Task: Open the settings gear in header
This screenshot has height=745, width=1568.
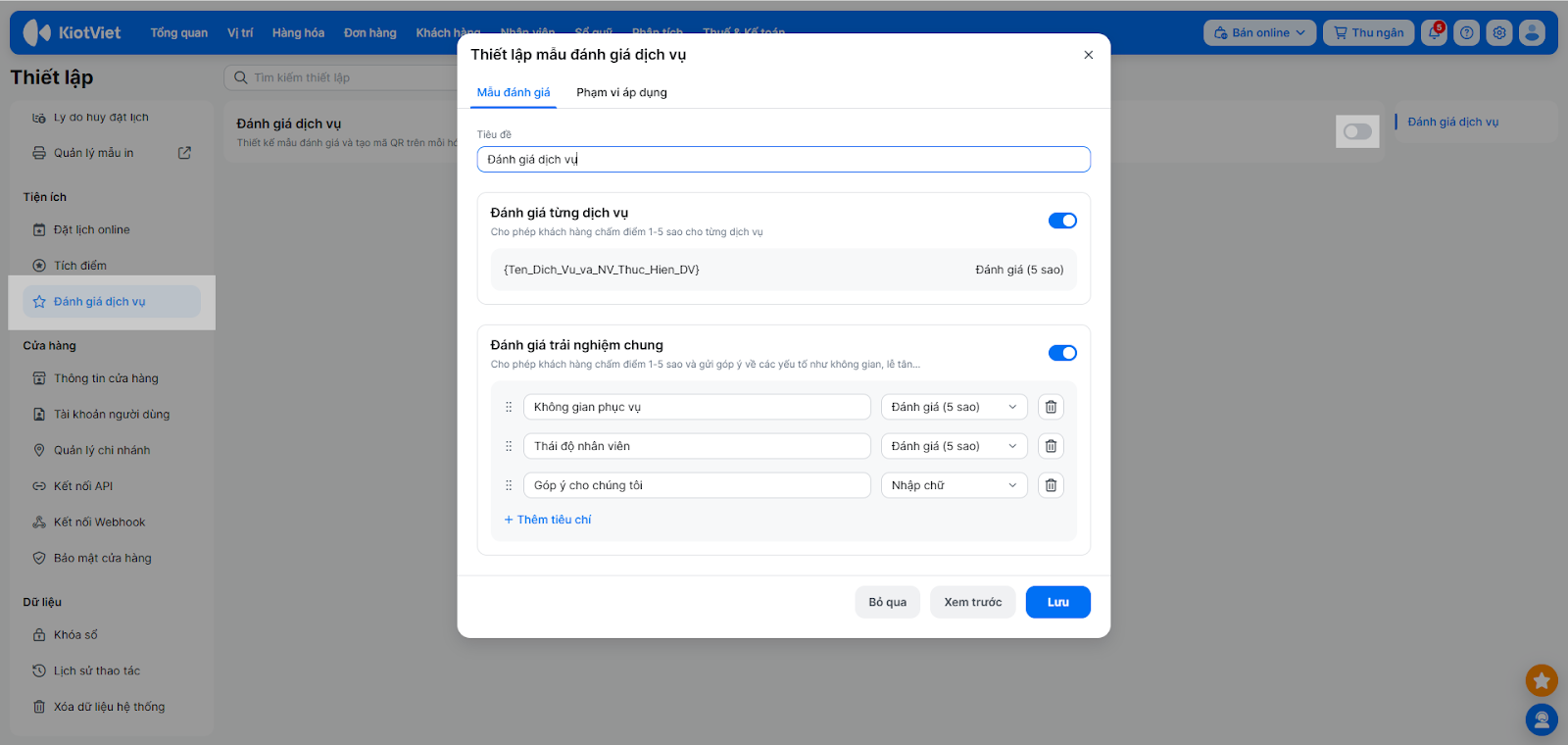Action: click(x=1499, y=32)
